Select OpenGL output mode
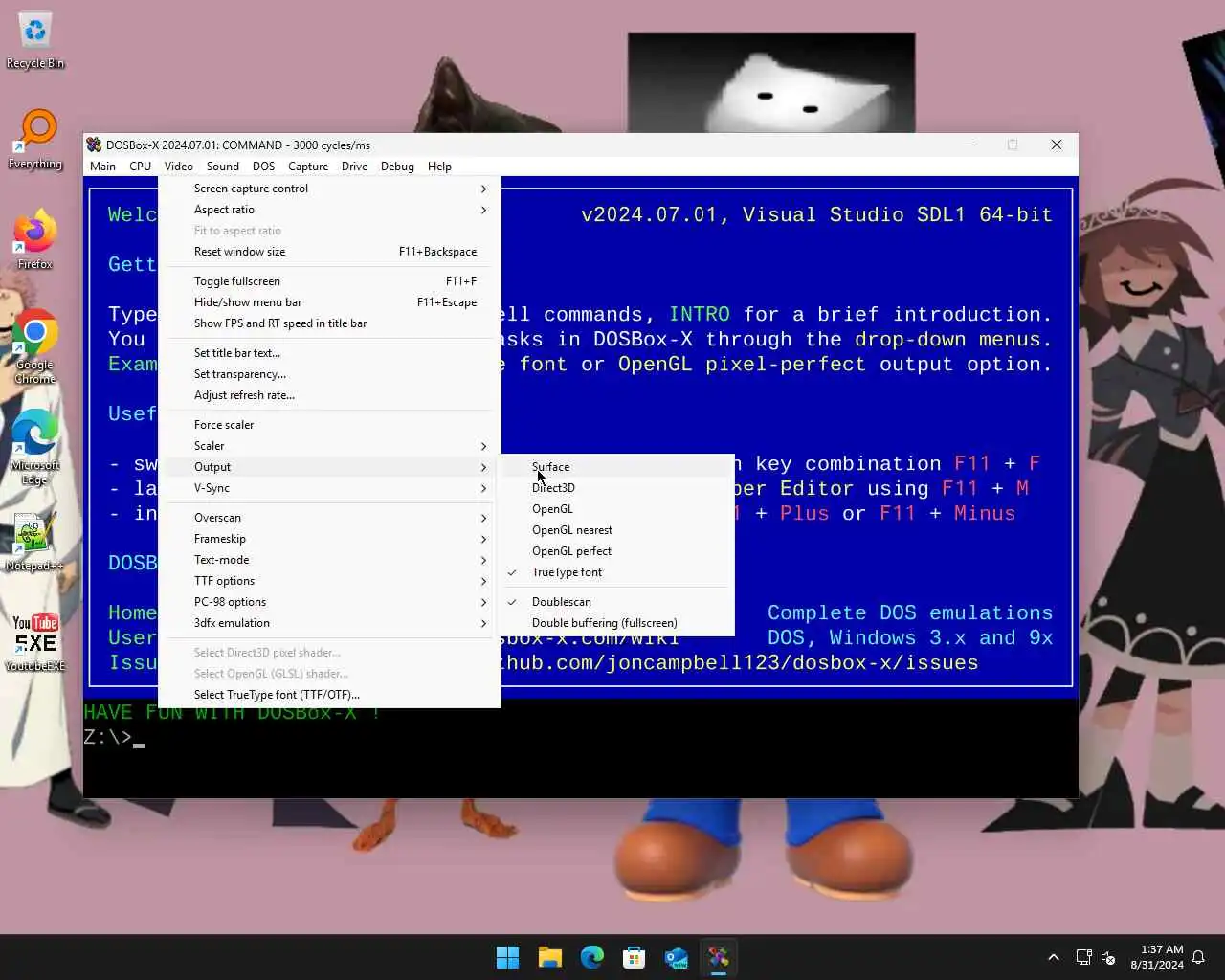1225x980 pixels. 618,509
